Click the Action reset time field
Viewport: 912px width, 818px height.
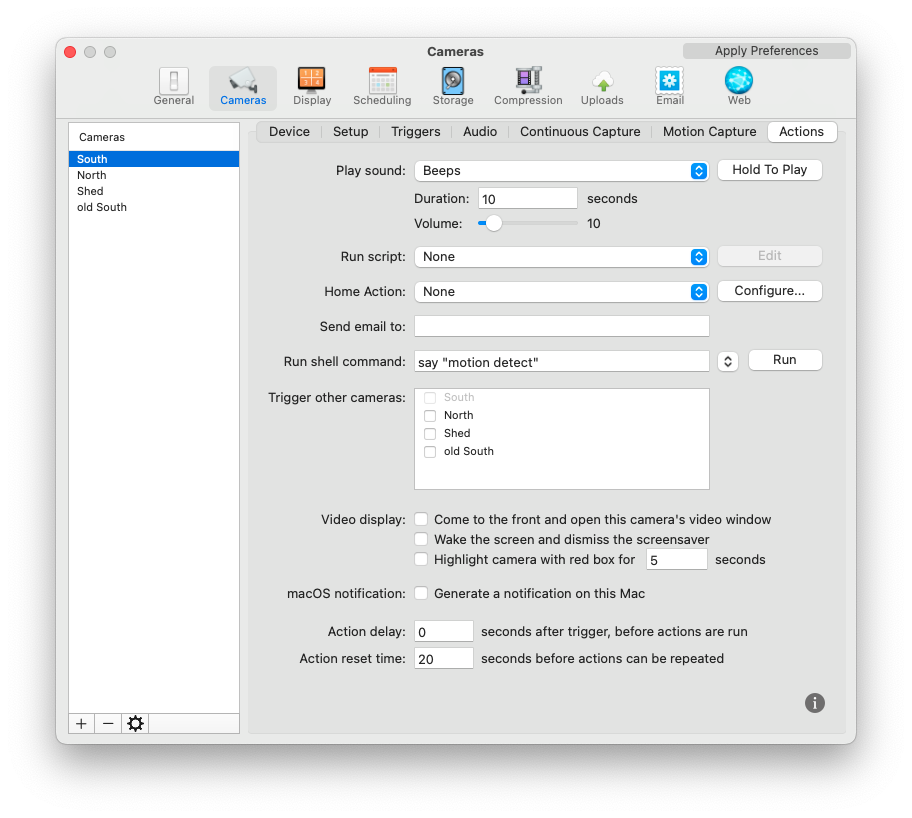(x=443, y=659)
